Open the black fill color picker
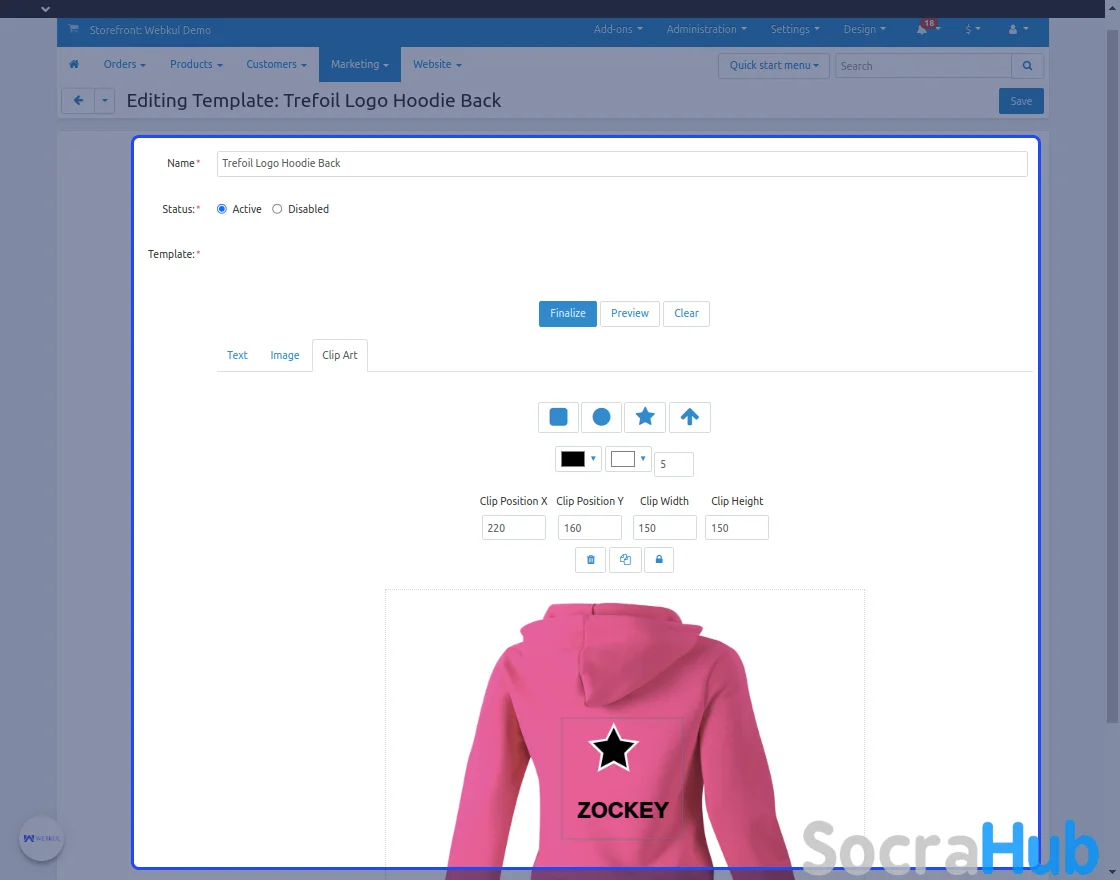Viewport: 1120px width, 880px height. [x=578, y=459]
